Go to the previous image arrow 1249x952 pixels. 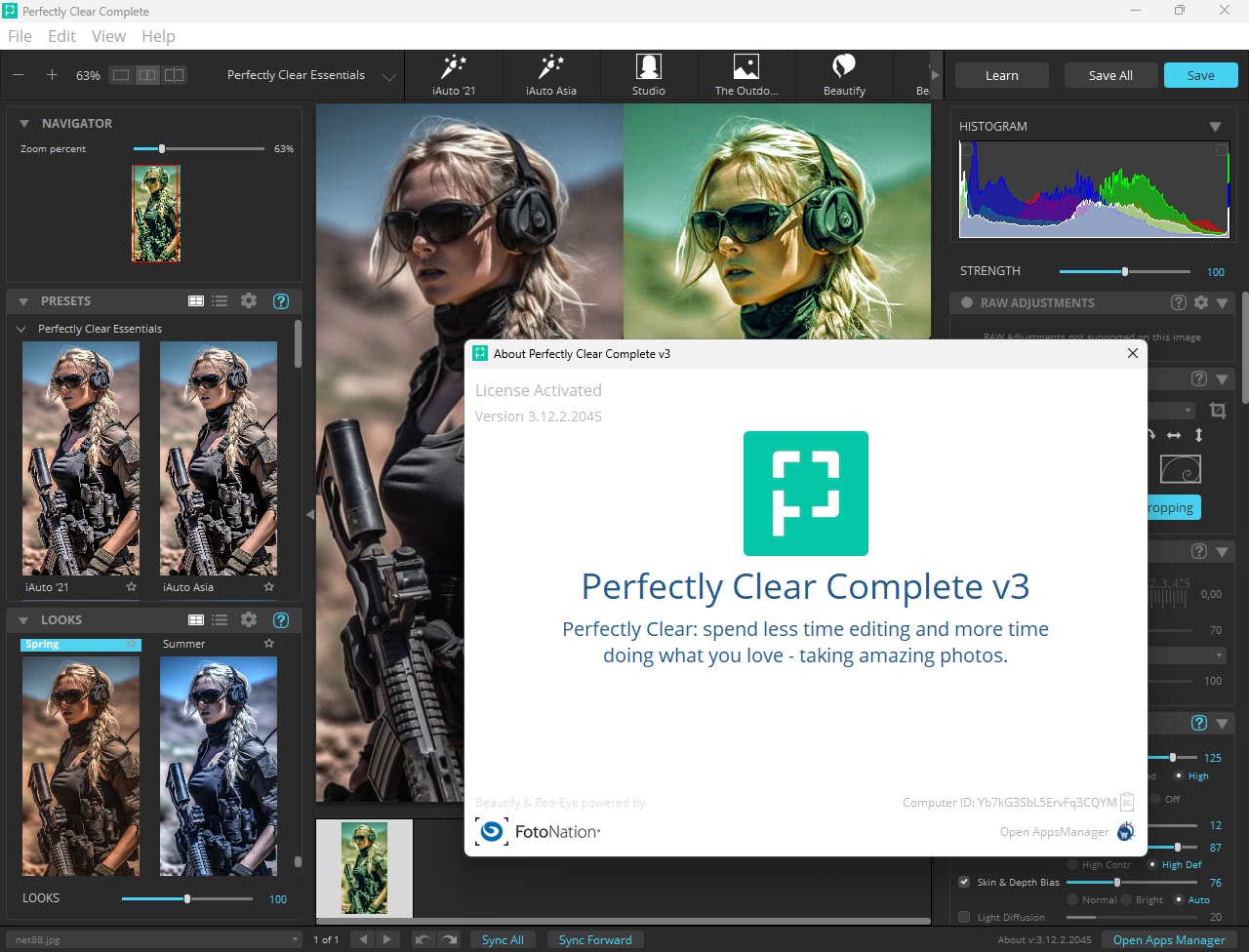click(363, 939)
